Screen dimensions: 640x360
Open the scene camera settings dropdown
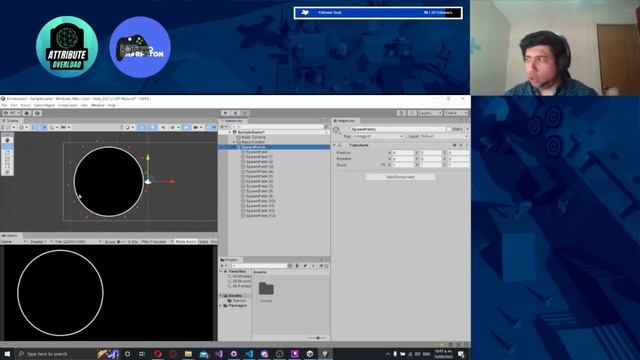(x=198, y=127)
